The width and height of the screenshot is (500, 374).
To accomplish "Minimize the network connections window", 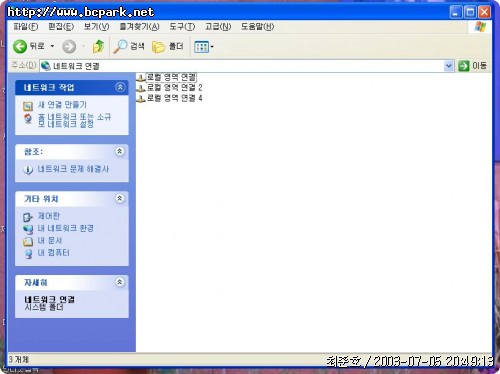I will pos(456,12).
